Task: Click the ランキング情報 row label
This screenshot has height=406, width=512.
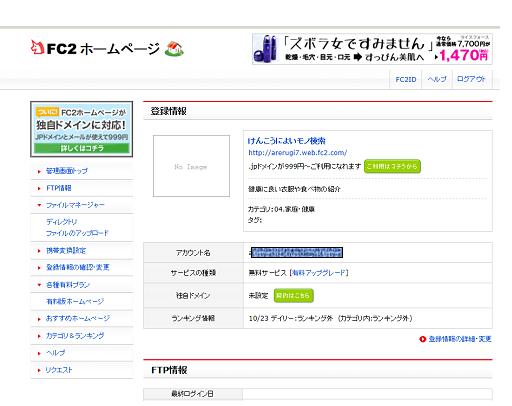Action: coord(193,318)
